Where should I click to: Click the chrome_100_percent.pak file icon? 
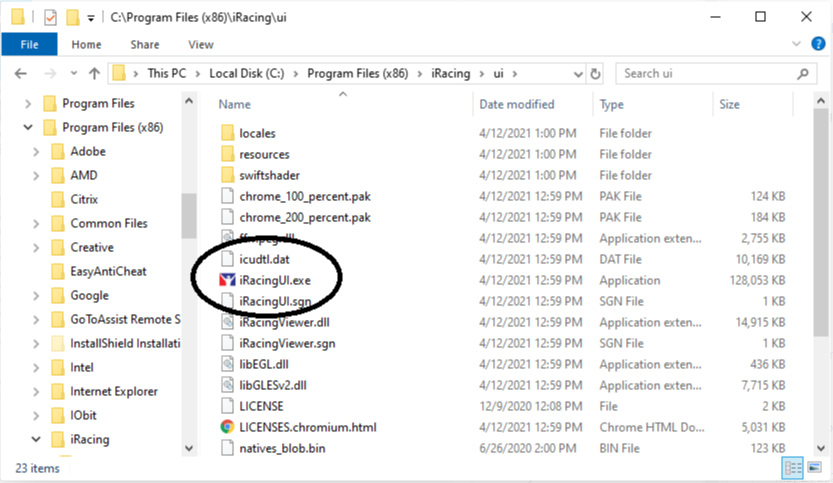click(x=227, y=196)
